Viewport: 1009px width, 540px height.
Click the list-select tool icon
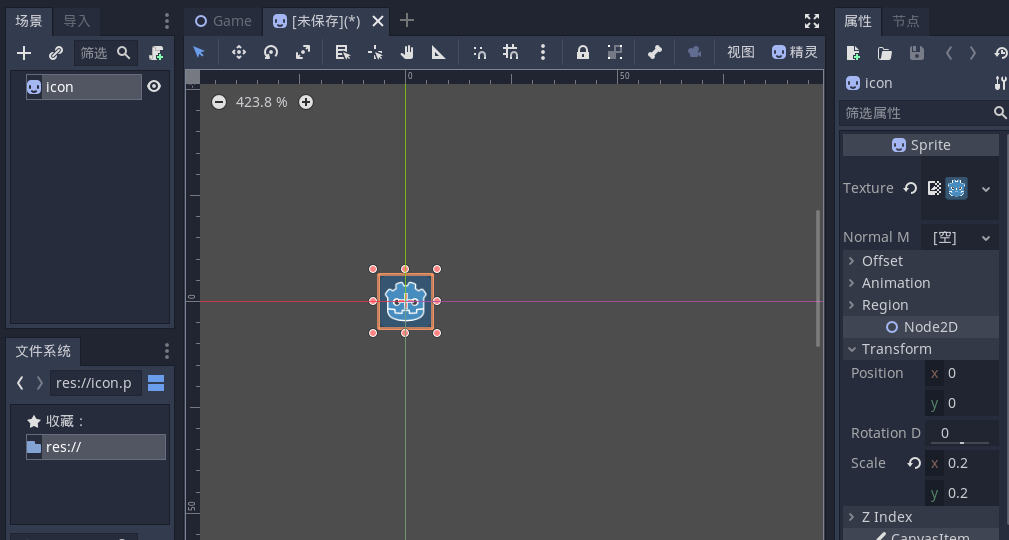pyautogui.click(x=342, y=52)
